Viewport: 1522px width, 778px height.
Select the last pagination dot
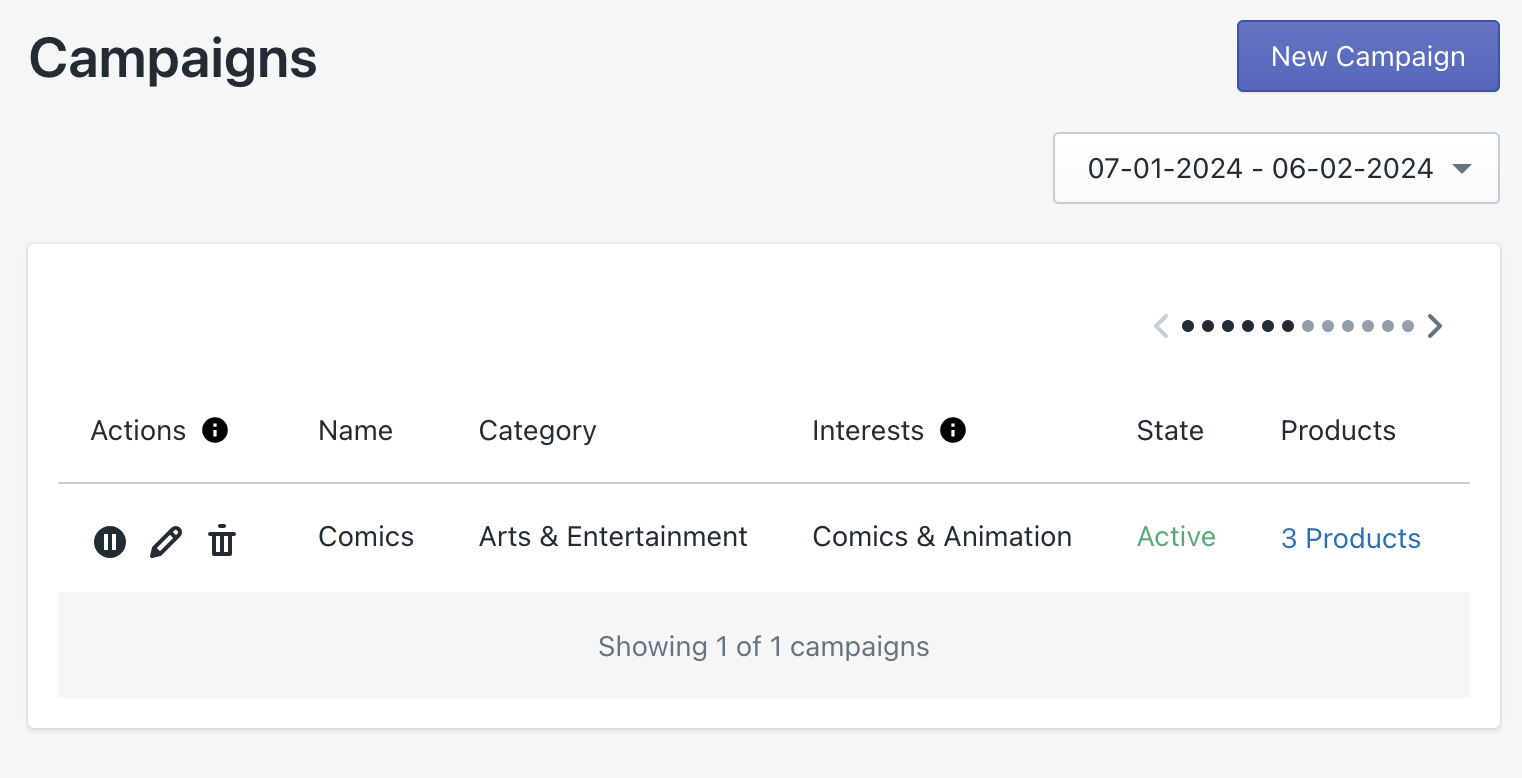(x=1408, y=326)
